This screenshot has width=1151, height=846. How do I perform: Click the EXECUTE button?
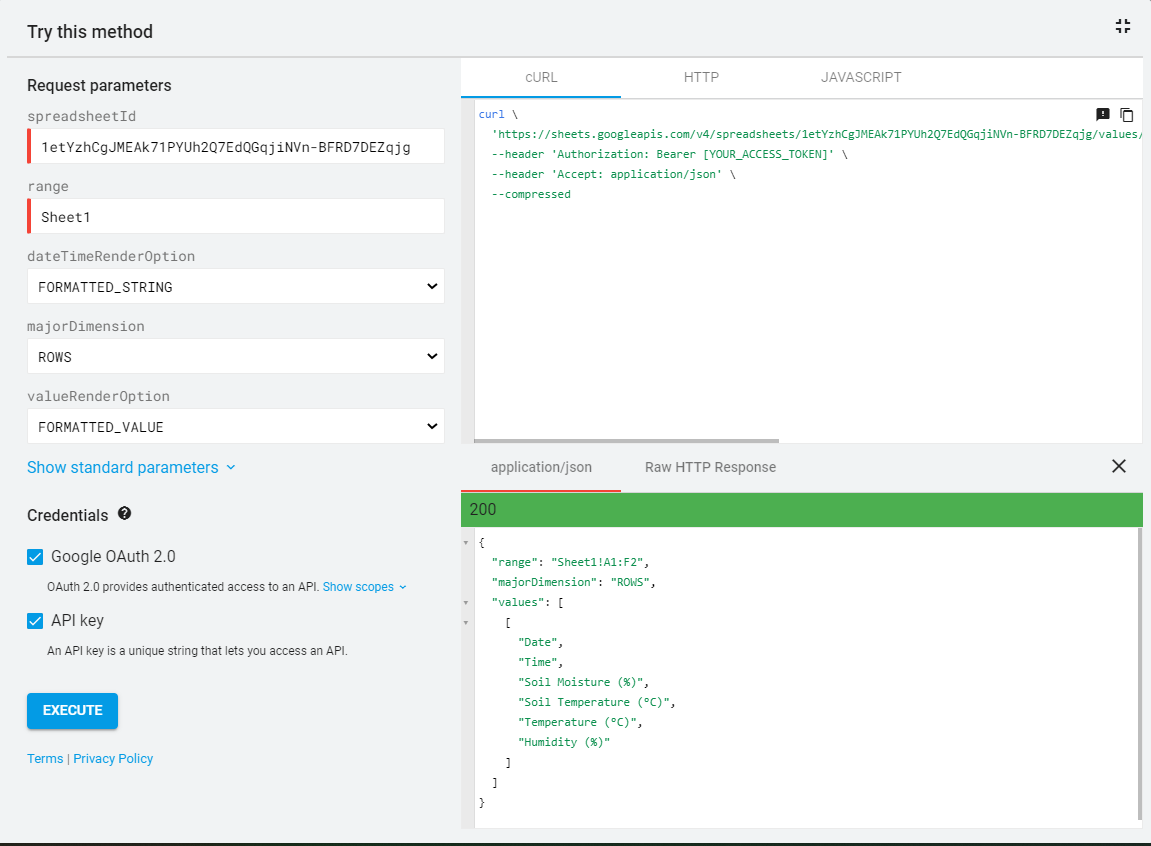[73, 710]
